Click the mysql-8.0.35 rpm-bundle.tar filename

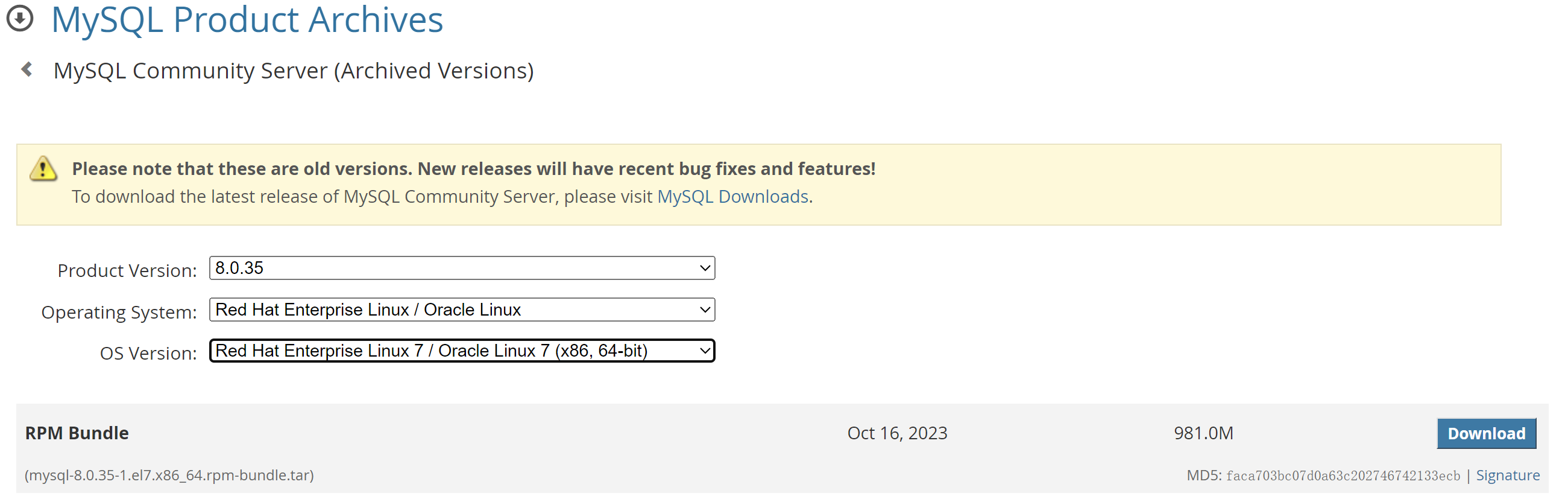click(169, 475)
